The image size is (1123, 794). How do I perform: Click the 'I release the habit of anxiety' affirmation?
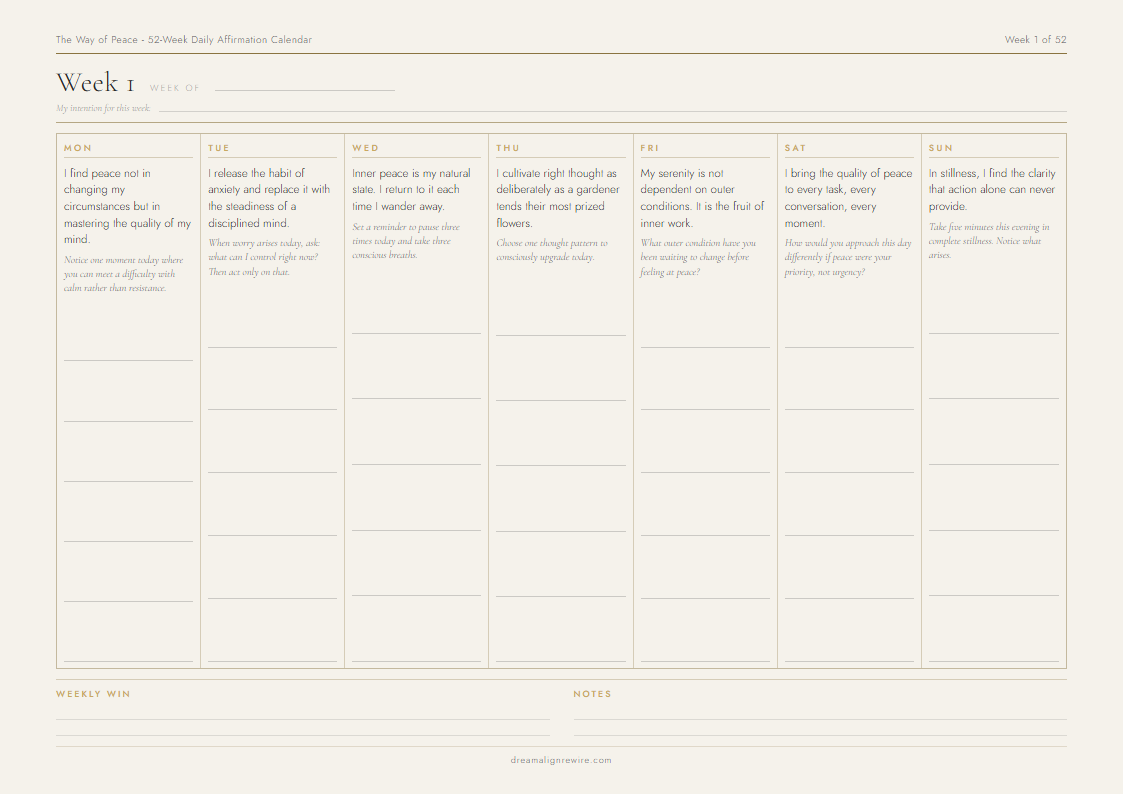click(269, 198)
